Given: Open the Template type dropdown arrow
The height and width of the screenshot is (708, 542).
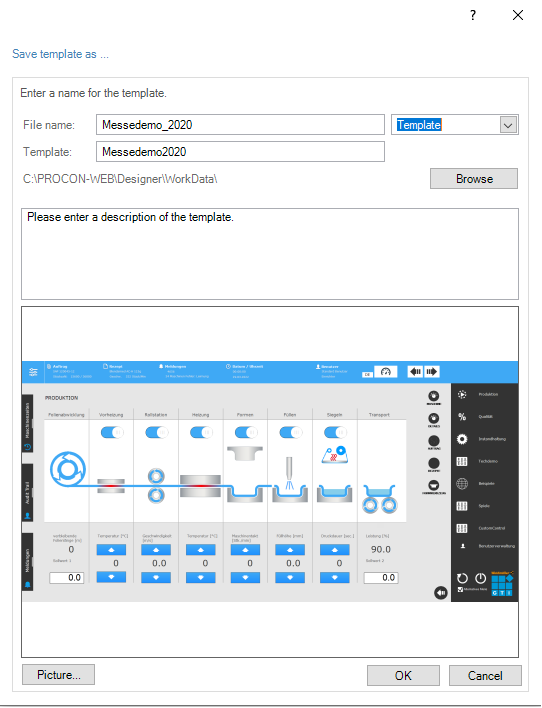Looking at the screenshot, I should pyautogui.click(x=508, y=125).
